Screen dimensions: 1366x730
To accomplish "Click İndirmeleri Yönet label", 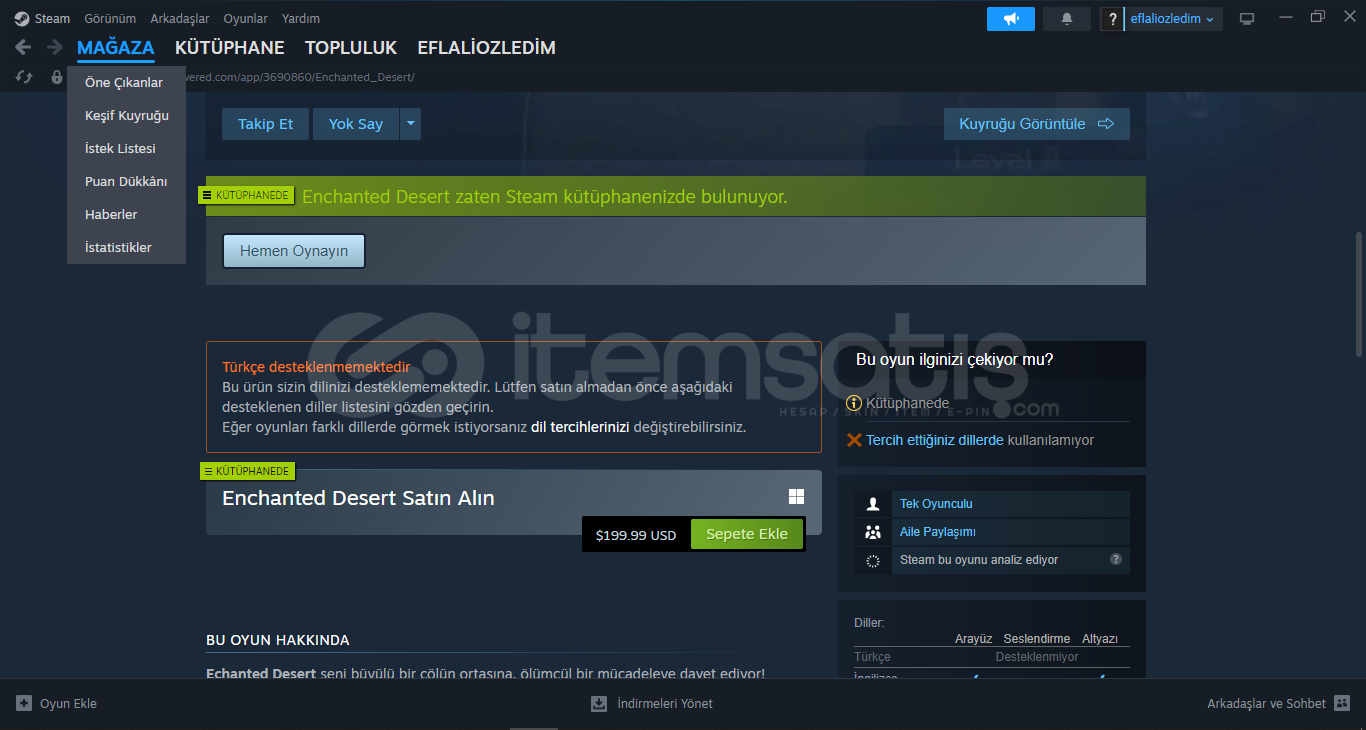I will [x=665, y=703].
